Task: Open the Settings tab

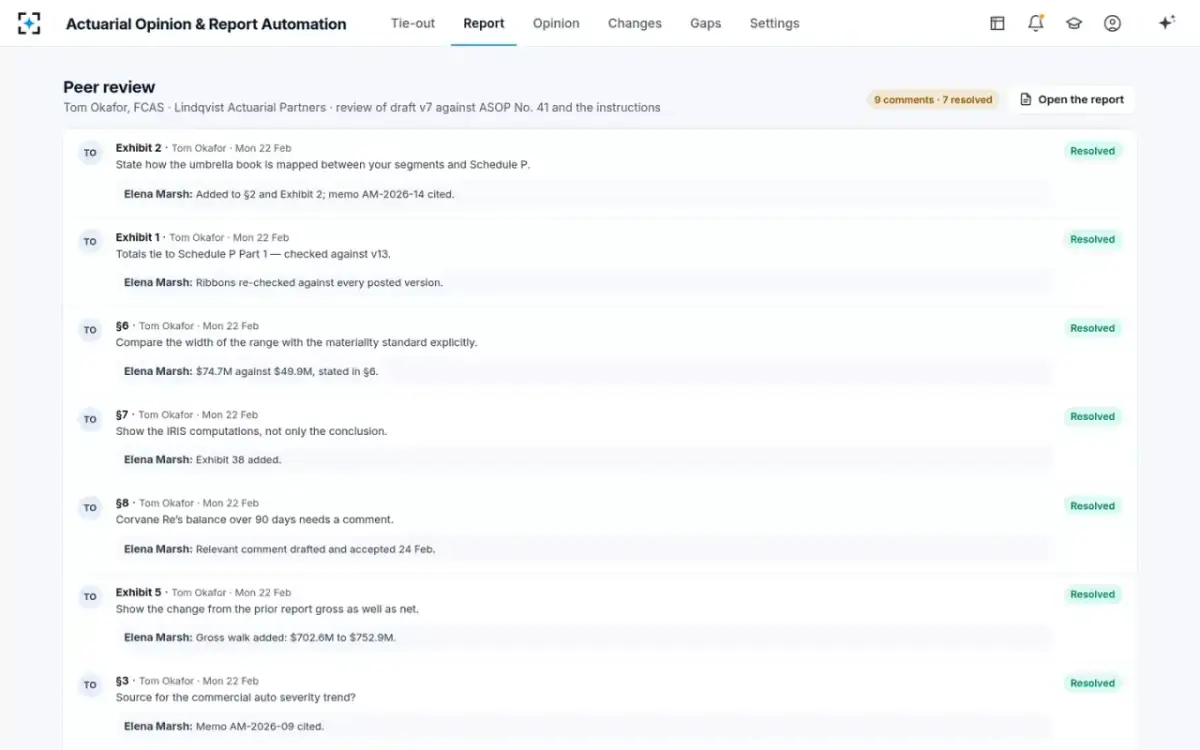Action: click(x=775, y=23)
